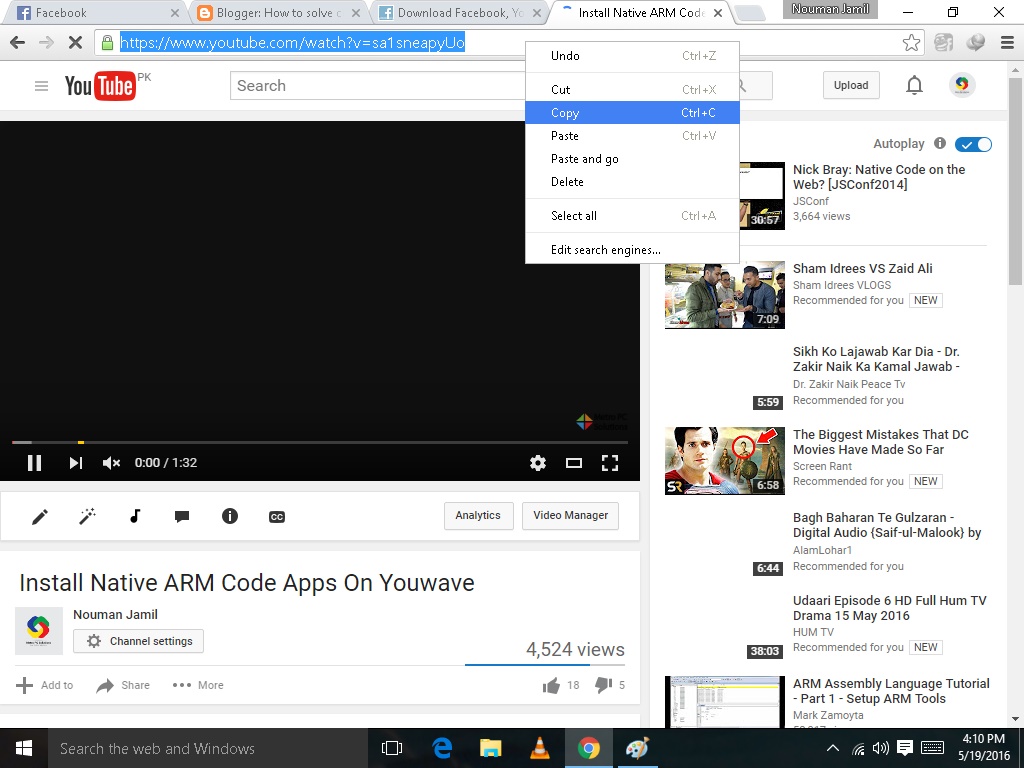This screenshot has width=1024, height=768.
Task: Open the Chrome hamburger menu
Action: click(1007, 42)
